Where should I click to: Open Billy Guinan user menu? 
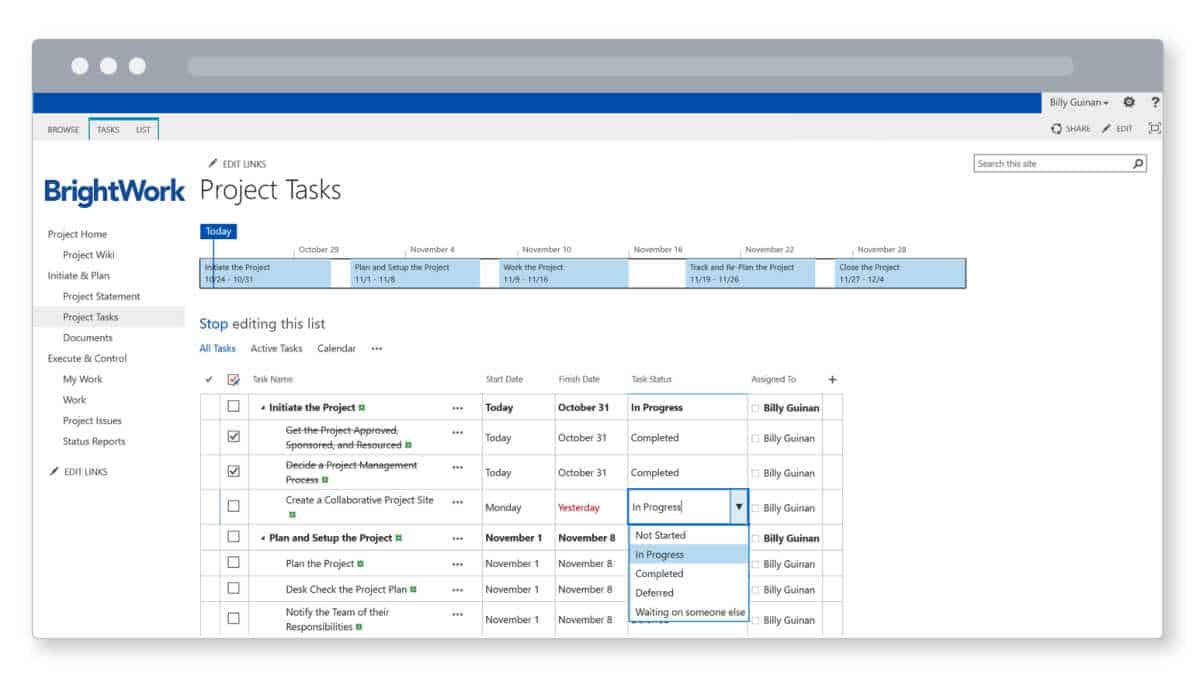tap(1079, 102)
